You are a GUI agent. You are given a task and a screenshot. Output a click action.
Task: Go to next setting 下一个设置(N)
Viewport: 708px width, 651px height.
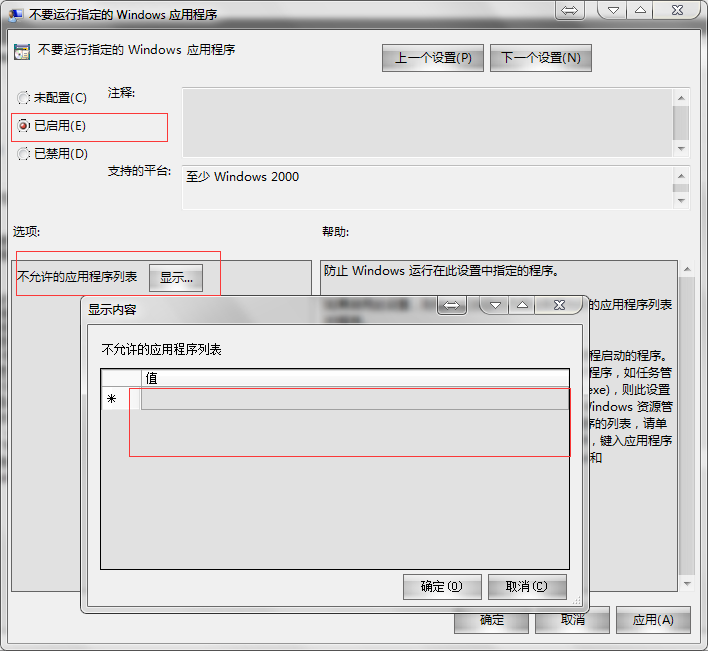(x=540, y=58)
